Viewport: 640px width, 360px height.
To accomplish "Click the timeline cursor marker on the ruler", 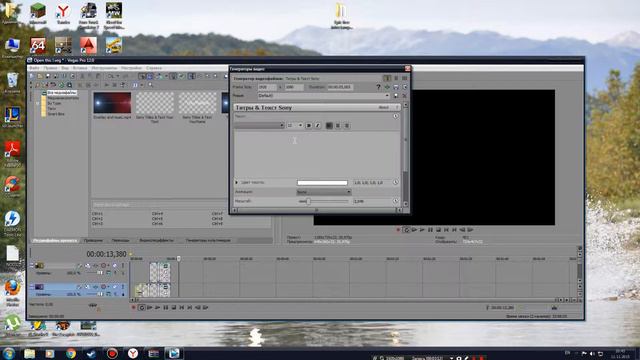I will [178, 258].
